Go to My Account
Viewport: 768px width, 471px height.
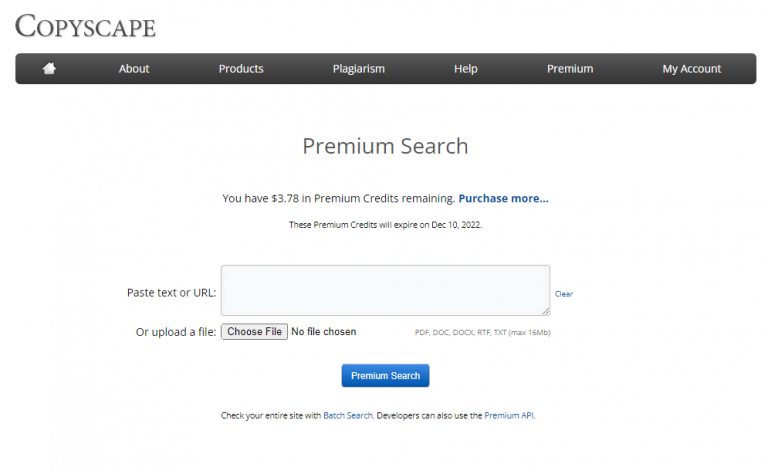tap(692, 69)
